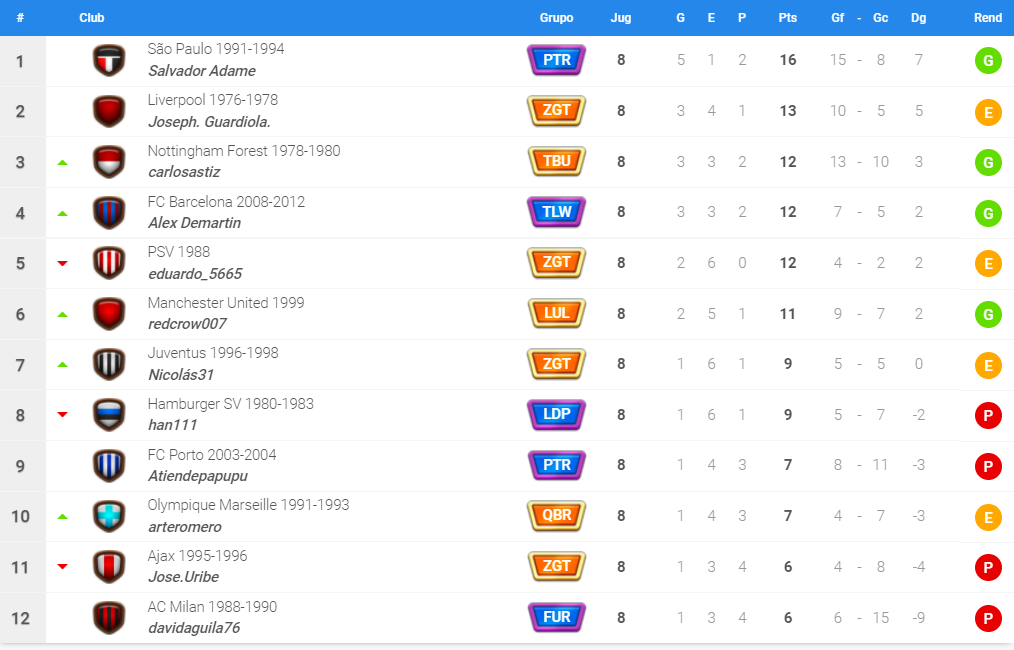Sort table by the Pts column header
The image size is (1014, 650).
click(x=787, y=18)
